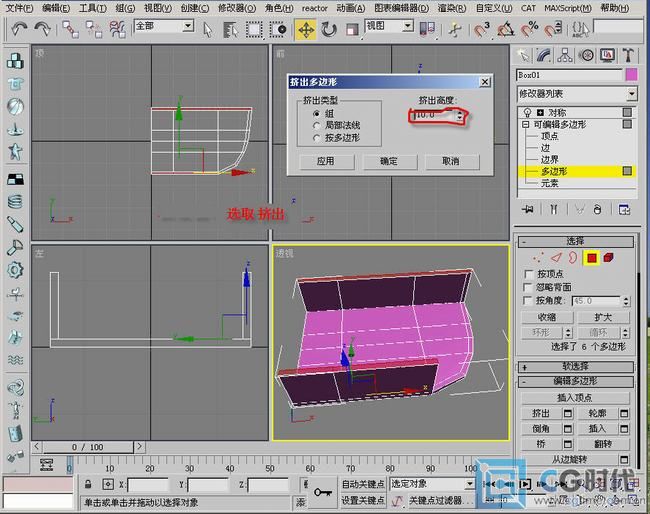Open the Motion command panel tab

pos(586,56)
